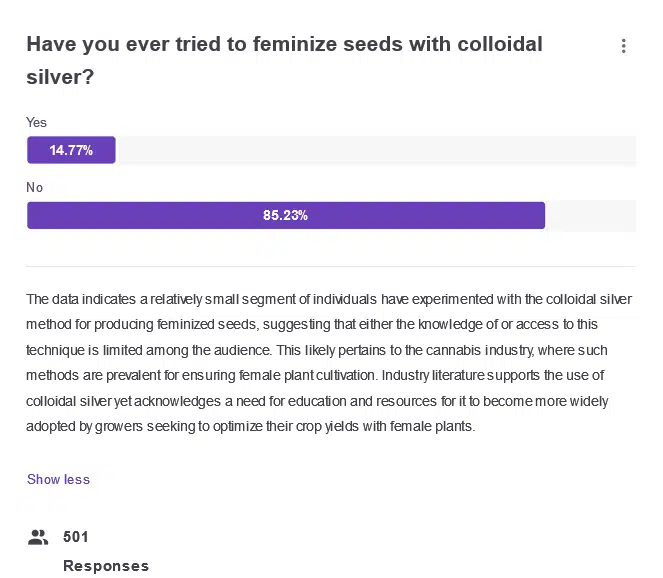Click the unfilled grey part of No bar

(590, 215)
